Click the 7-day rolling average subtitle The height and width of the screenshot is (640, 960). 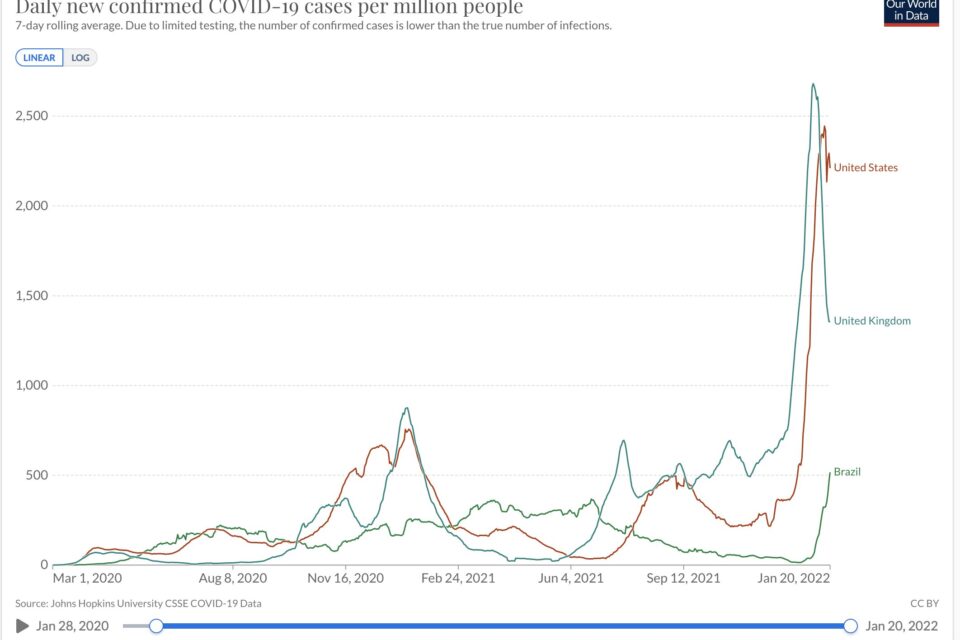click(313, 25)
